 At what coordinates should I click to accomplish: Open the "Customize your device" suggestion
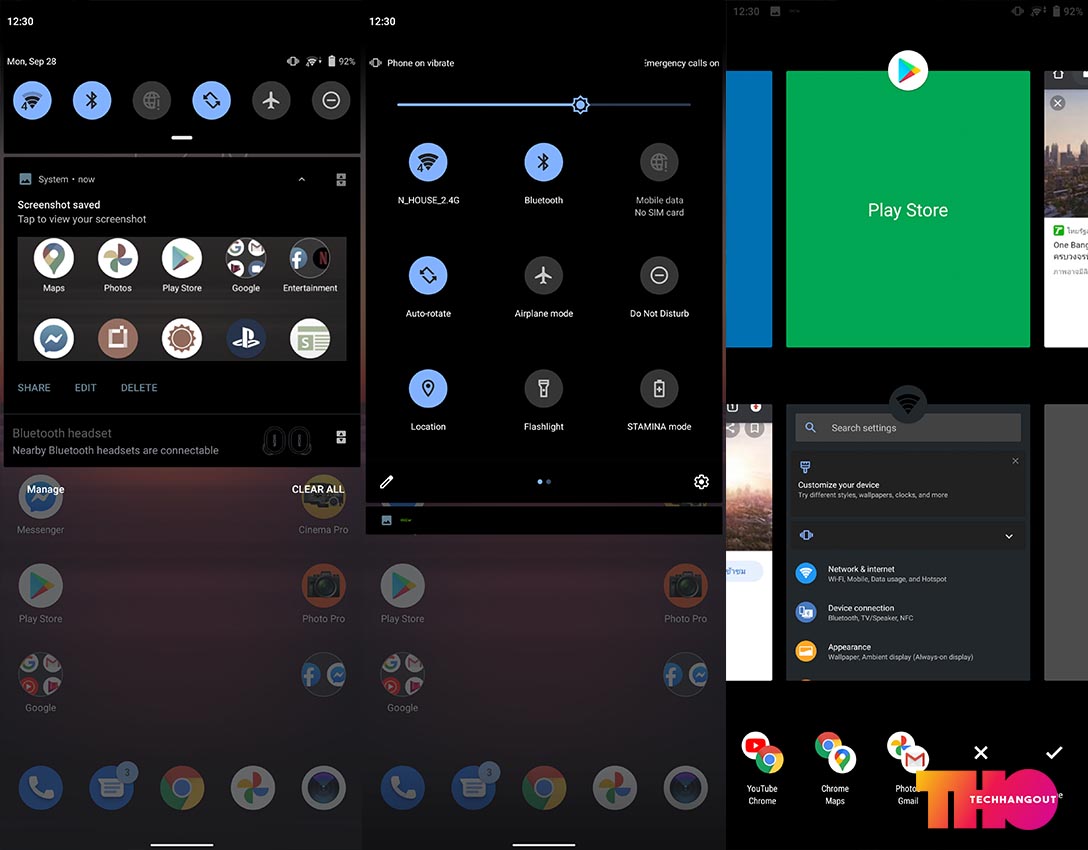(908, 484)
